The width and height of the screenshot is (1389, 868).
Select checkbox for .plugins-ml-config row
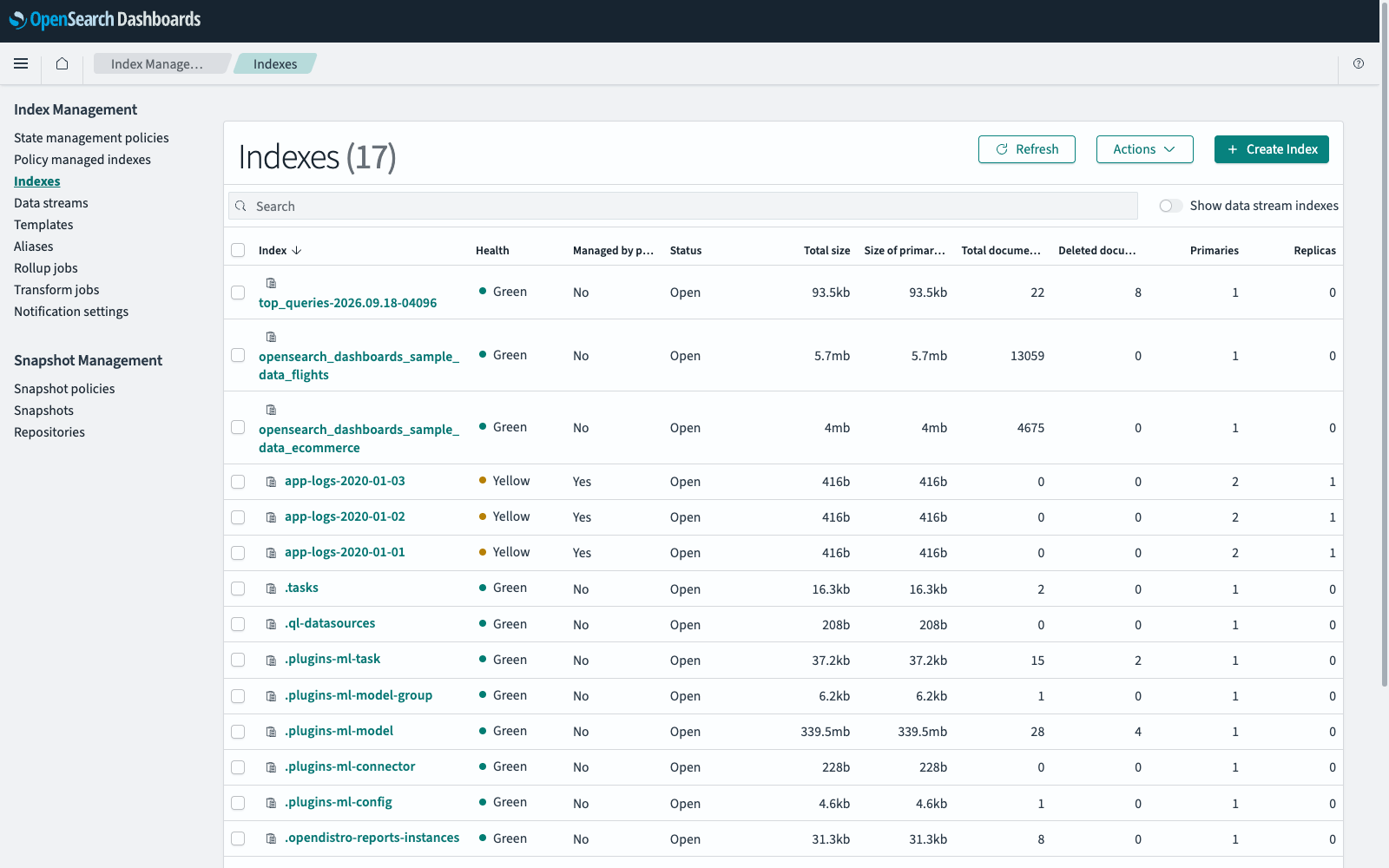[238, 803]
